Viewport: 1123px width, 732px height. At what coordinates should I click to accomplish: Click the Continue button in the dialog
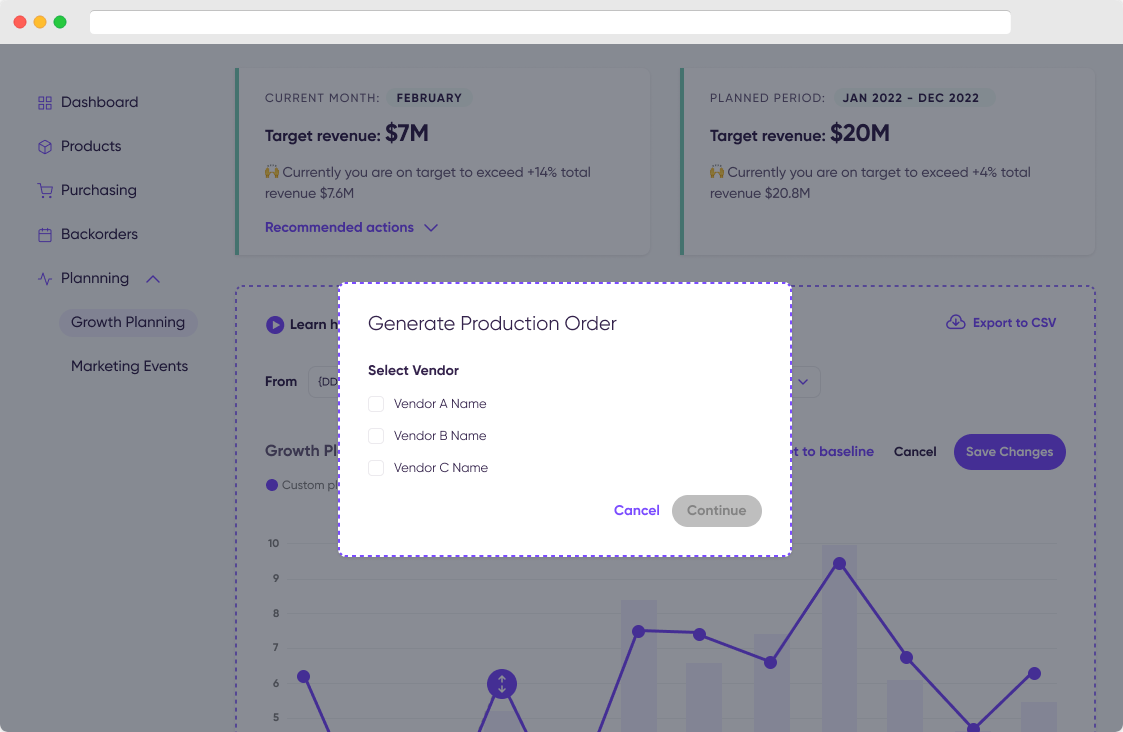[716, 511]
